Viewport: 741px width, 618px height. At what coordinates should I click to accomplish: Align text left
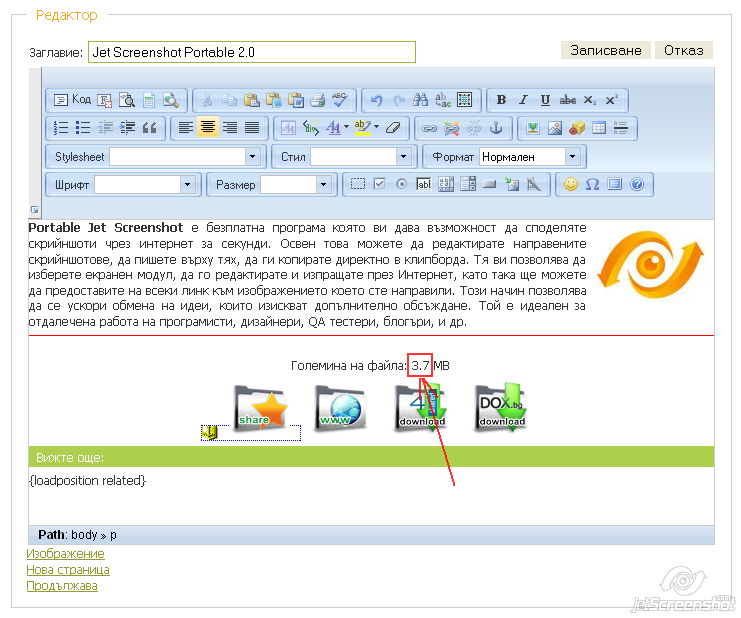click(x=186, y=128)
